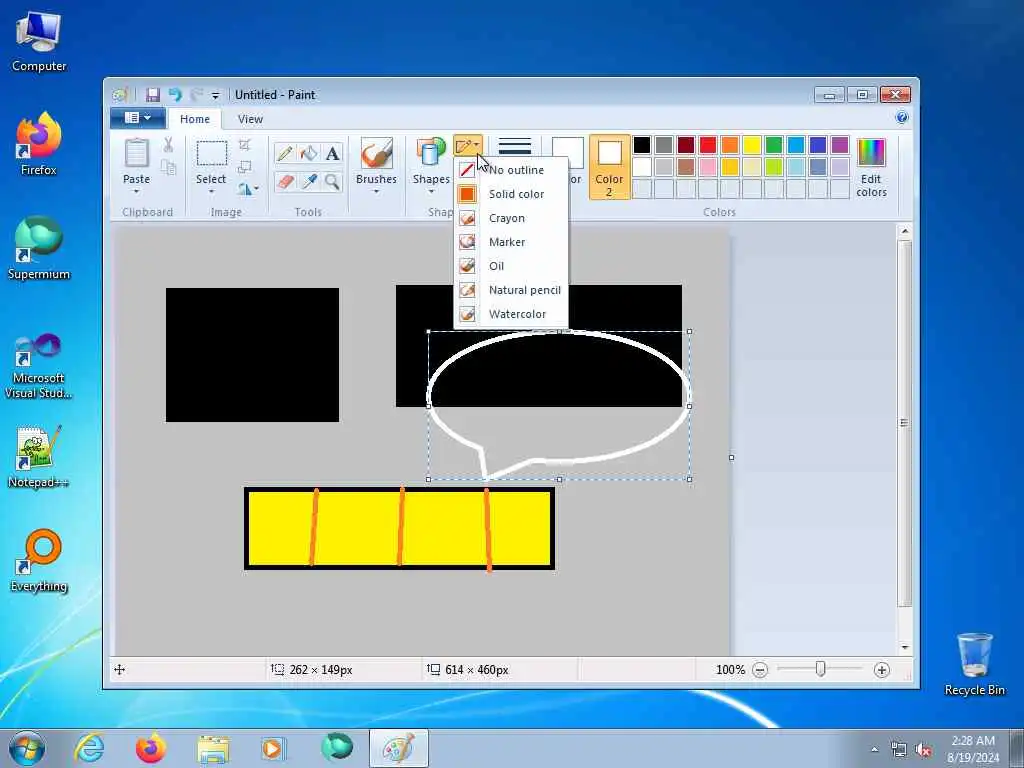Click the Paste clipboard icon
The width and height of the screenshot is (1024, 768).
136,153
